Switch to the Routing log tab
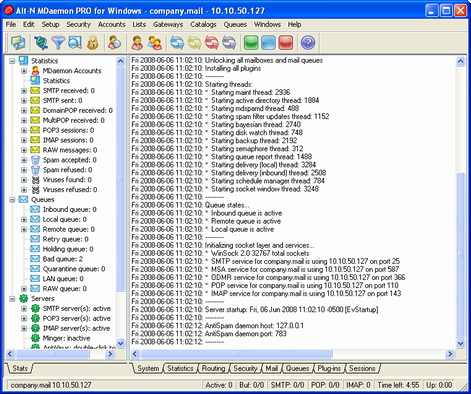The width and height of the screenshot is (471, 394). click(213, 368)
